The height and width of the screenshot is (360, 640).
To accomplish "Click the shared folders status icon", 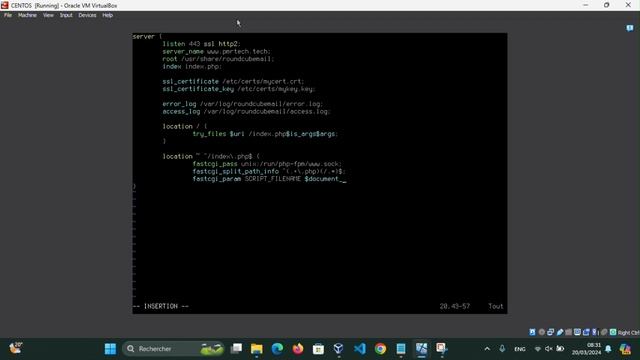I will pos(569,332).
